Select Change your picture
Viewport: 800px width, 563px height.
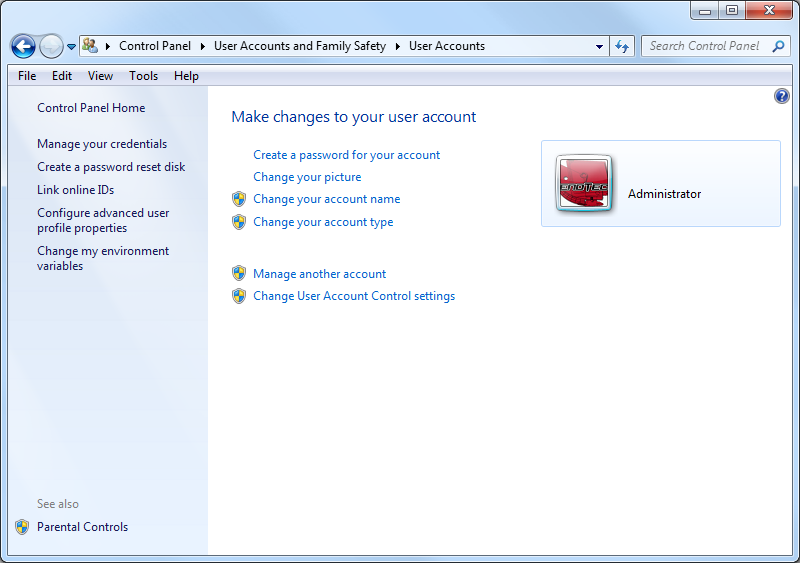click(x=307, y=177)
